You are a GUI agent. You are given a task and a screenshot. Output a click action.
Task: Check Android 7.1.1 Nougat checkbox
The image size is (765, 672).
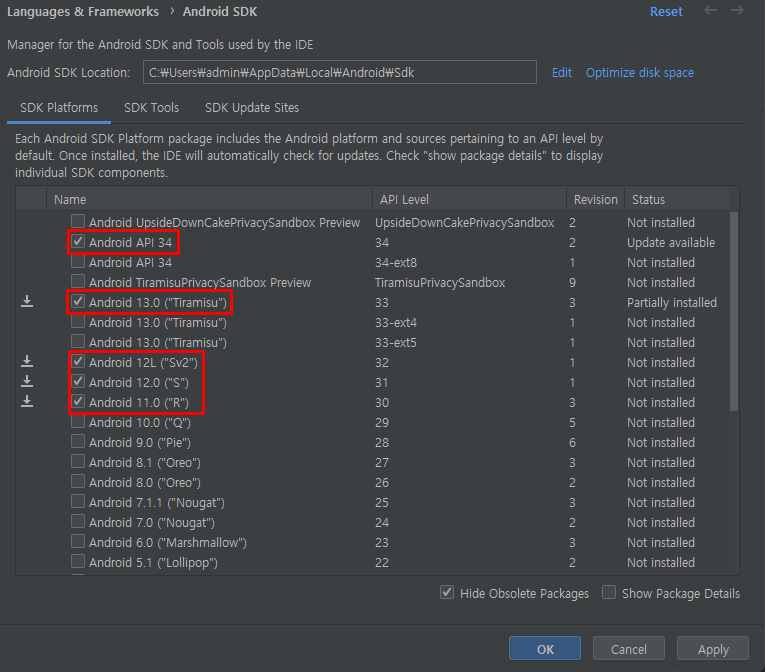tap(78, 502)
